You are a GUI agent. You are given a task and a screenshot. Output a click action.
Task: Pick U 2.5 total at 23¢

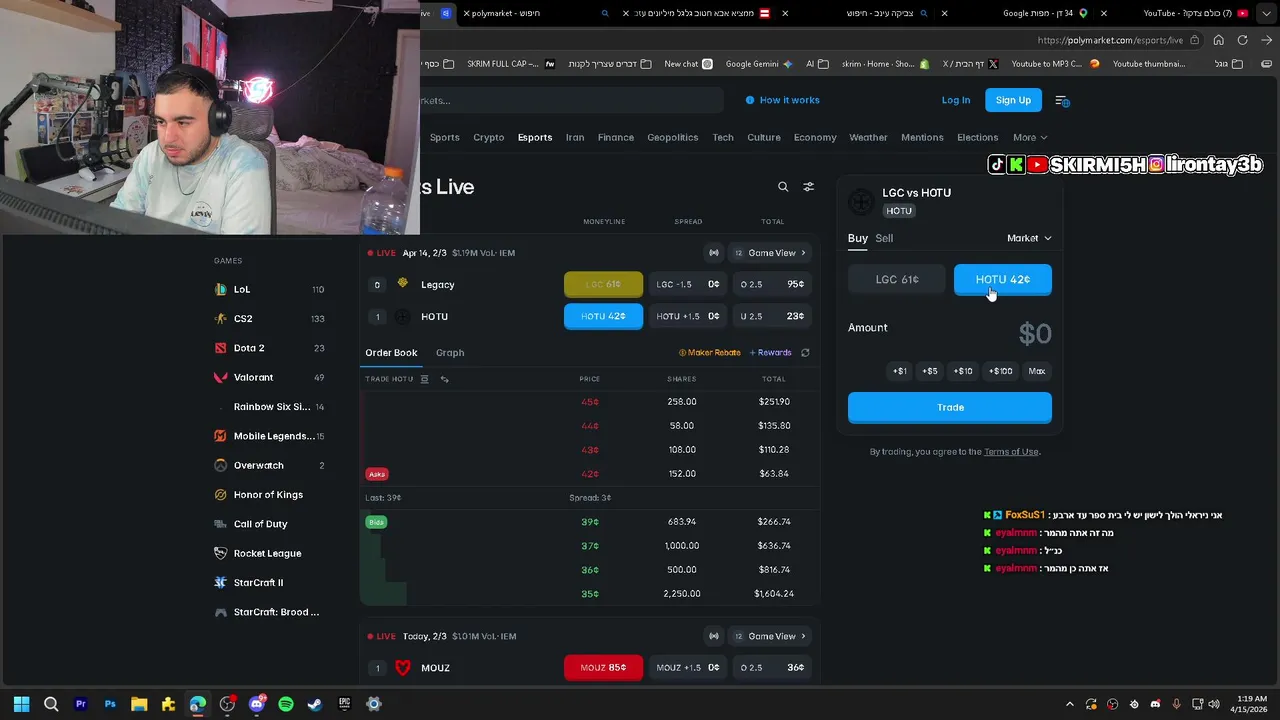pos(772,316)
